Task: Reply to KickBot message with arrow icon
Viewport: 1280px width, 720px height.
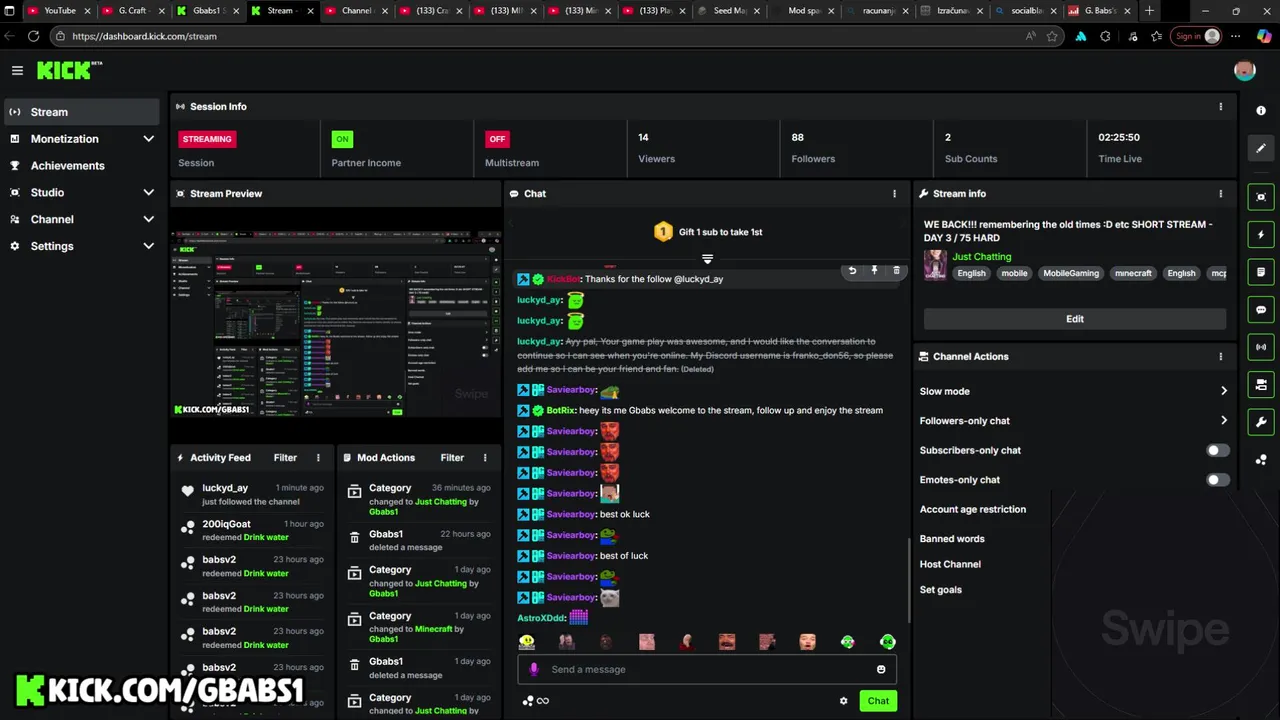Action: pos(852,270)
